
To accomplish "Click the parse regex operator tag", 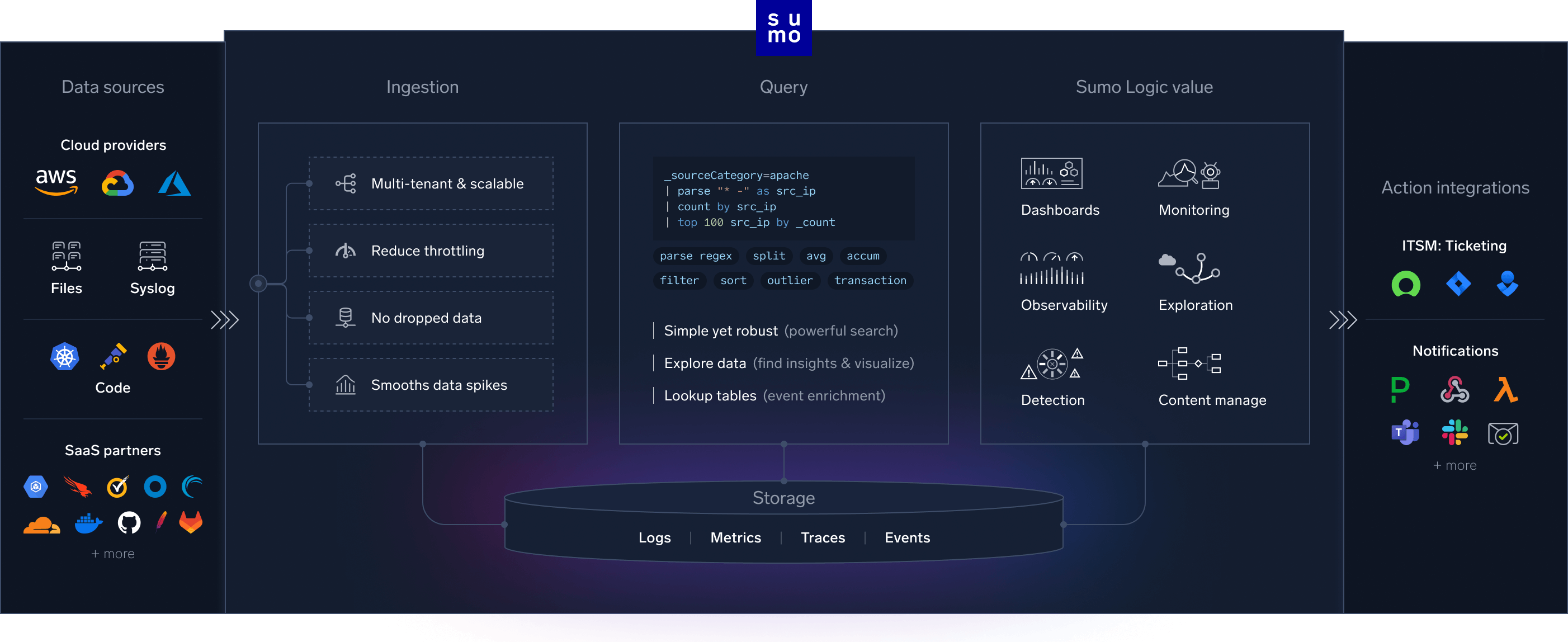I will [x=696, y=256].
